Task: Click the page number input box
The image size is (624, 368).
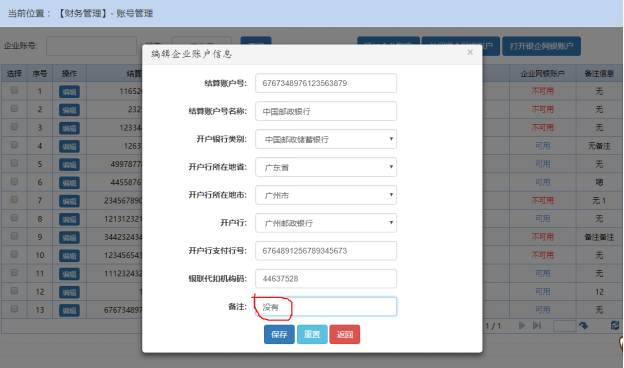Action: (x=564, y=326)
